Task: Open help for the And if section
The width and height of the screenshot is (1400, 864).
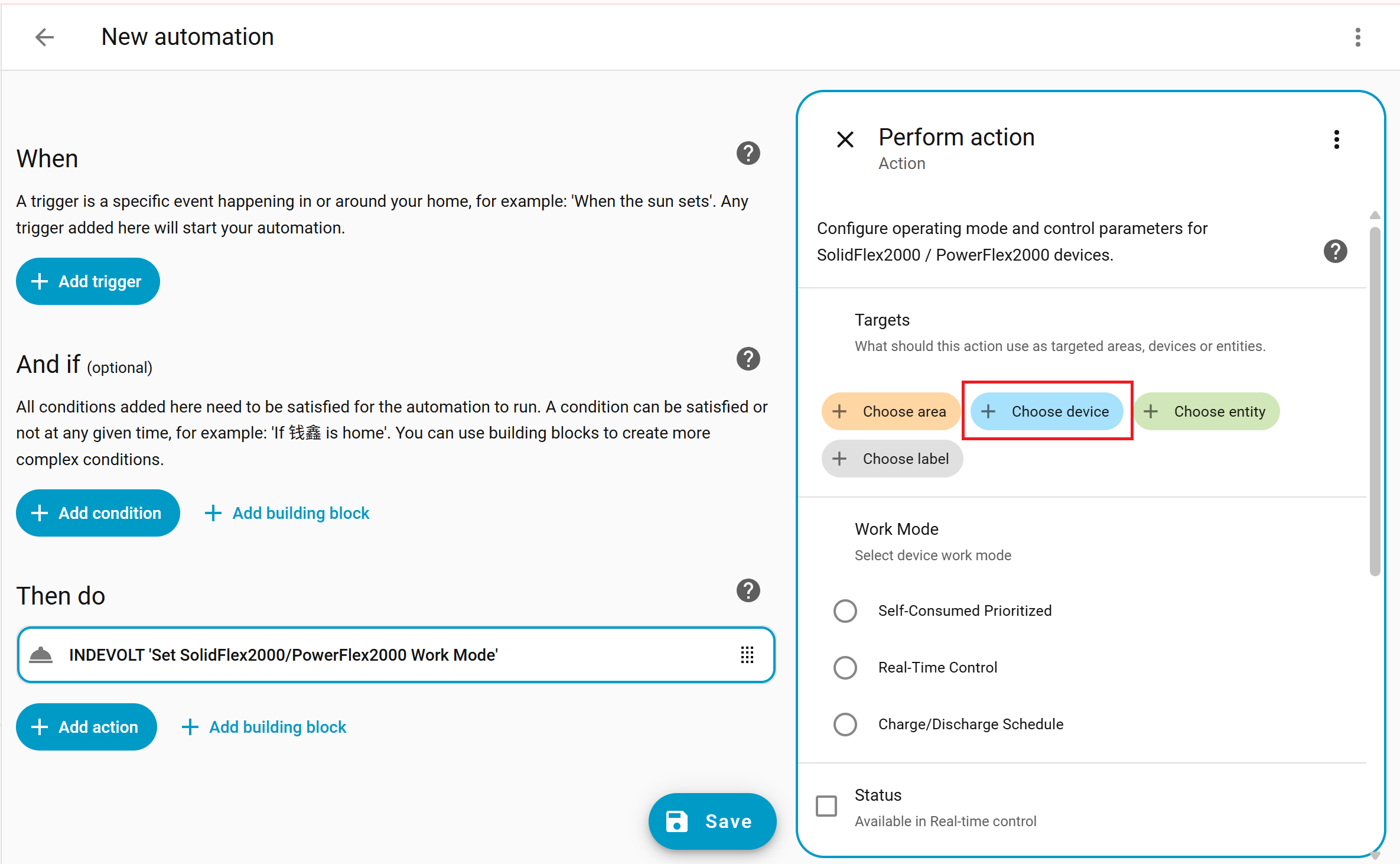Action: tap(748, 359)
